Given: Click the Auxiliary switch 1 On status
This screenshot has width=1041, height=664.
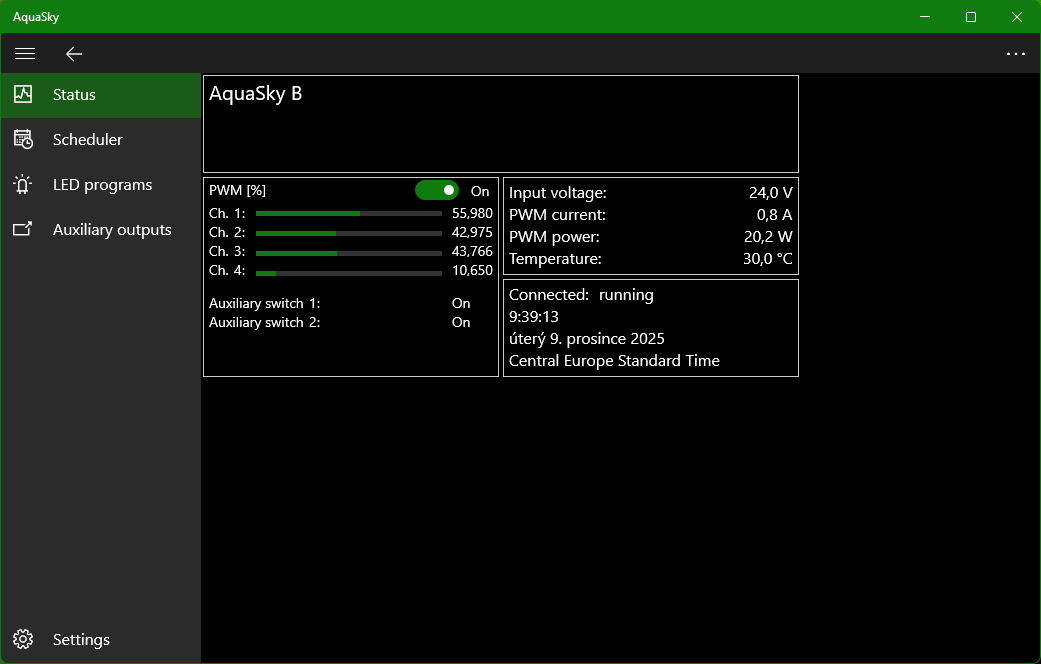Looking at the screenshot, I should tap(461, 303).
